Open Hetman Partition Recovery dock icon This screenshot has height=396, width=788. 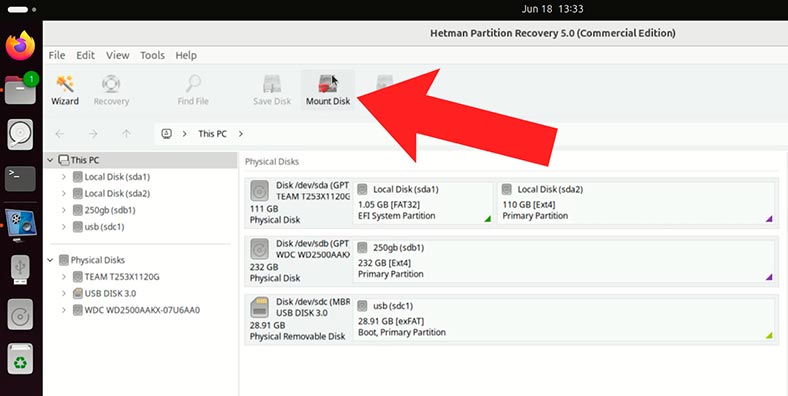click(x=20, y=225)
